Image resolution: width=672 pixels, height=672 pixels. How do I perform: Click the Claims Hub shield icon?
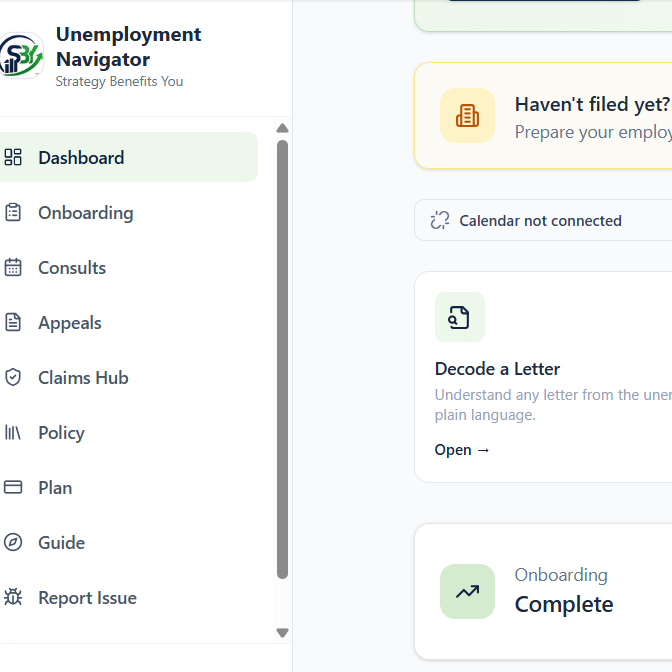(x=13, y=377)
